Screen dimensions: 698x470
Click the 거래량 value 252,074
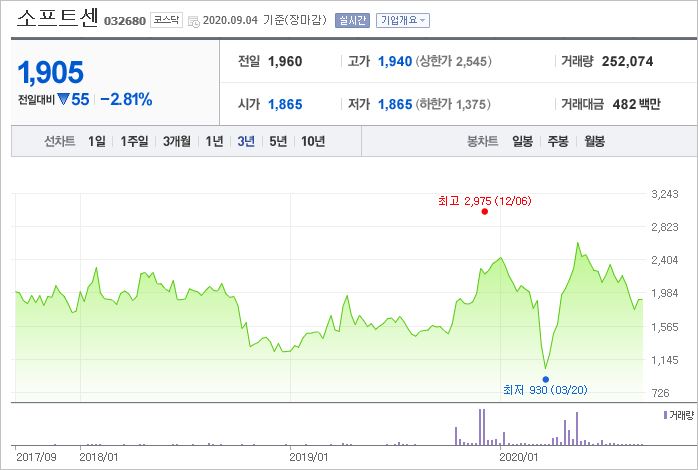[x=627, y=61]
